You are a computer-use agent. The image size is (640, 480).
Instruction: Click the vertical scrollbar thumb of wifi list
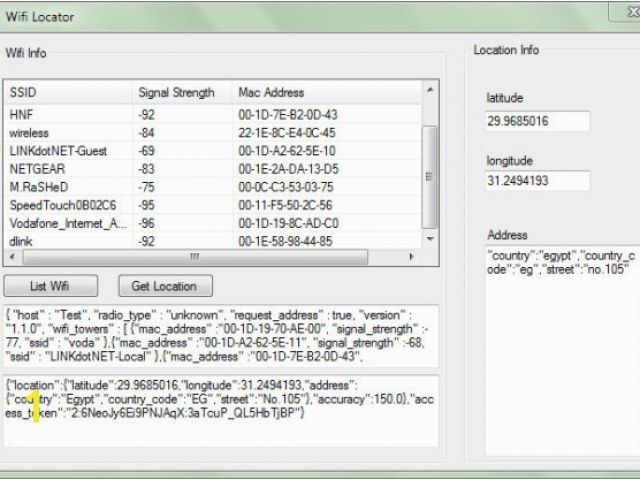pyautogui.click(x=429, y=177)
